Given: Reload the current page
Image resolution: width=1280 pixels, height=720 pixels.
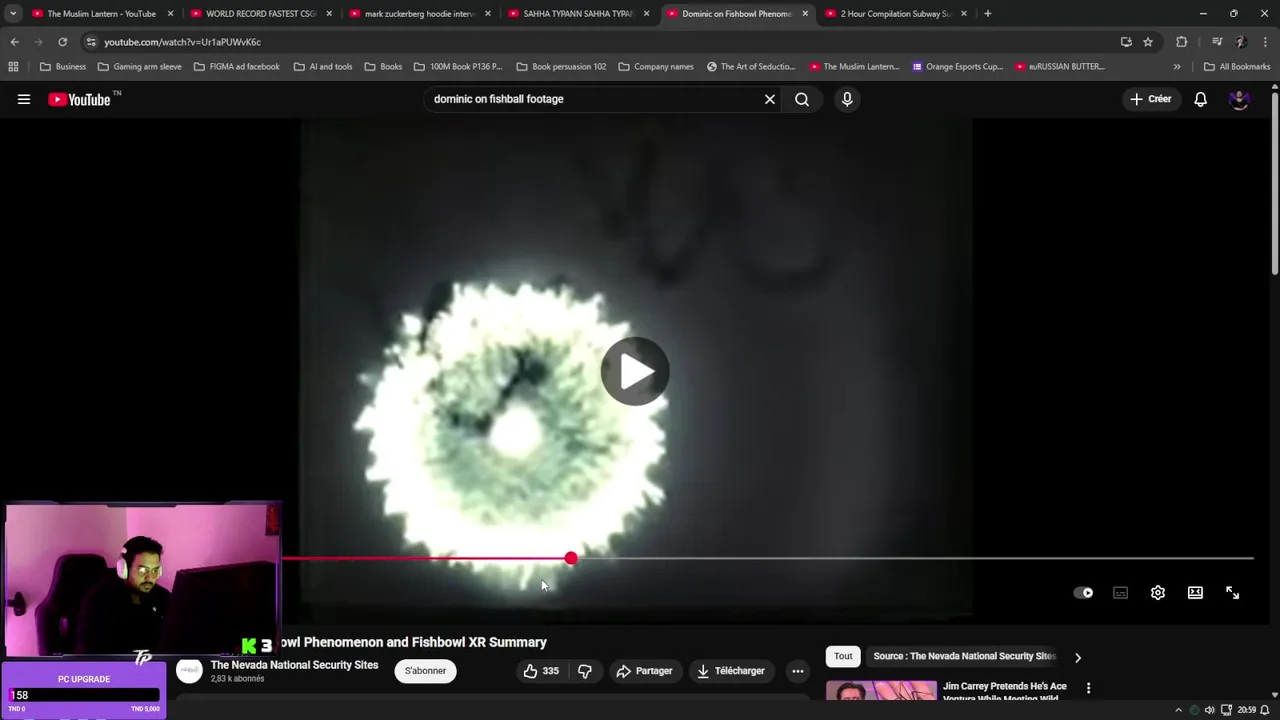Looking at the screenshot, I should click(x=62, y=42).
